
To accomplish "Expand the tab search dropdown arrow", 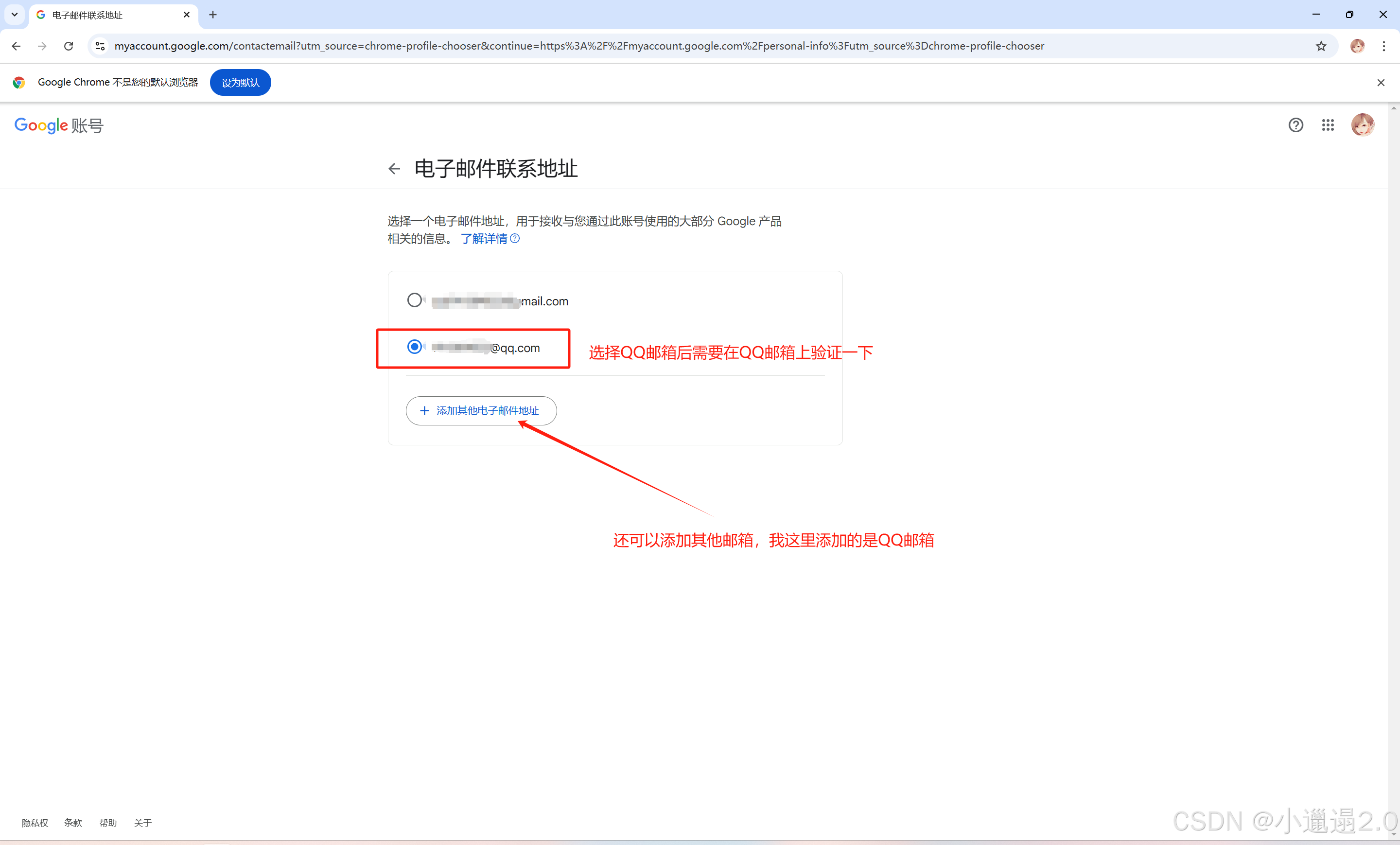I will point(14,15).
